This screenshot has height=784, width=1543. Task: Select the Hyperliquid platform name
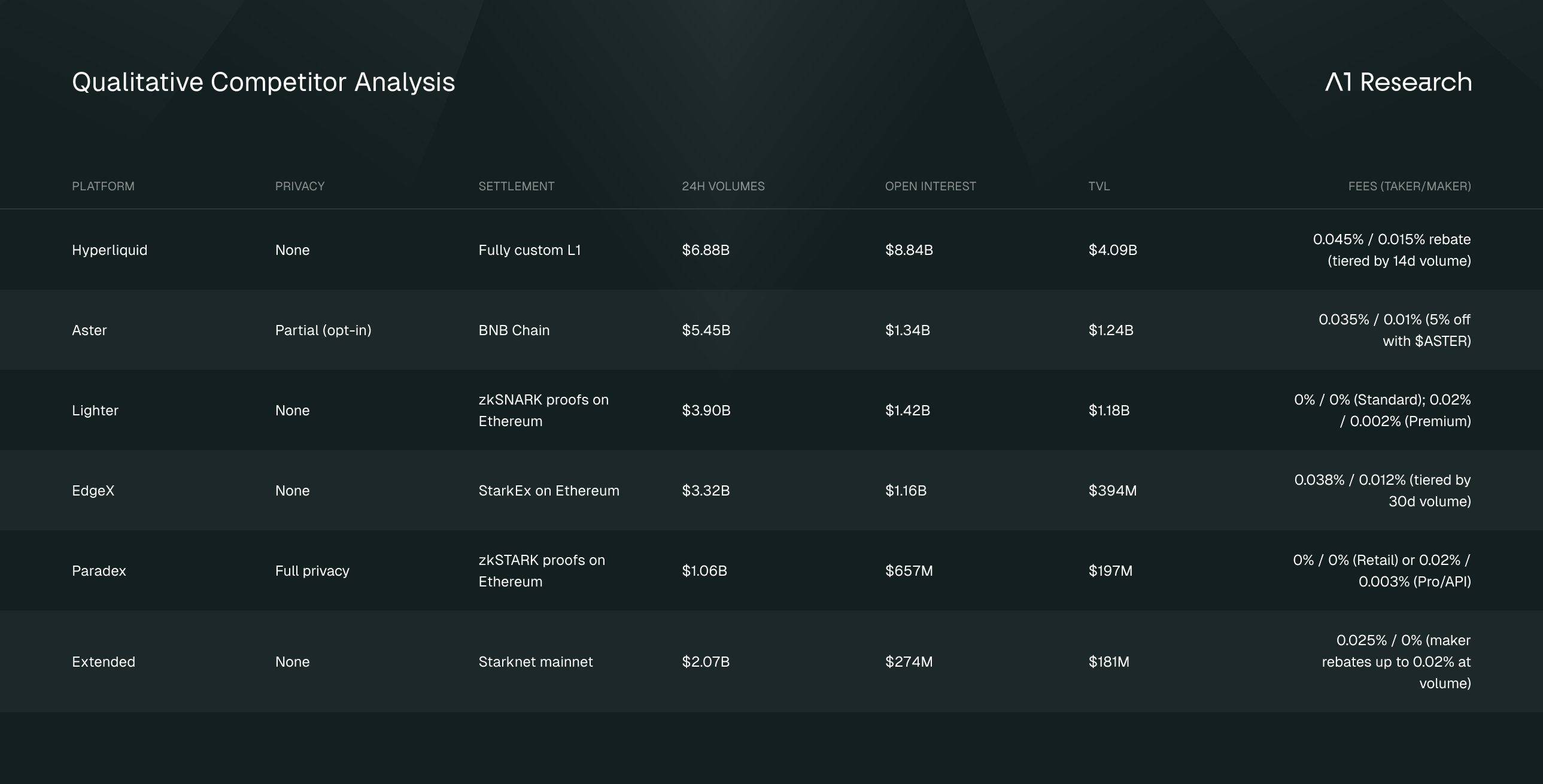pos(109,250)
